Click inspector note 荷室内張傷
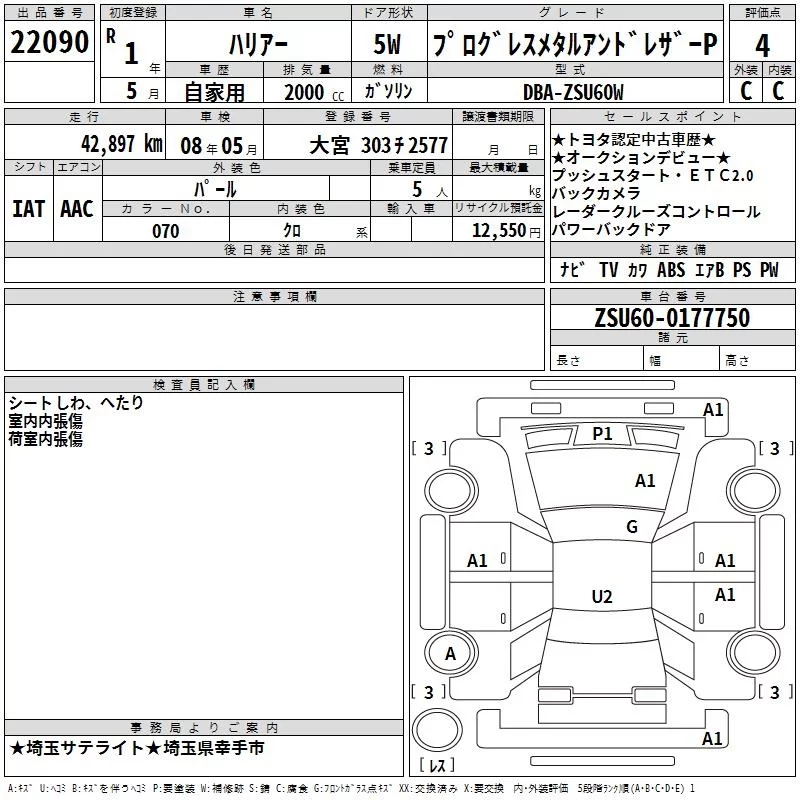Screen dimensions: 800x800 pyautogui.click(x=45, y=439)
